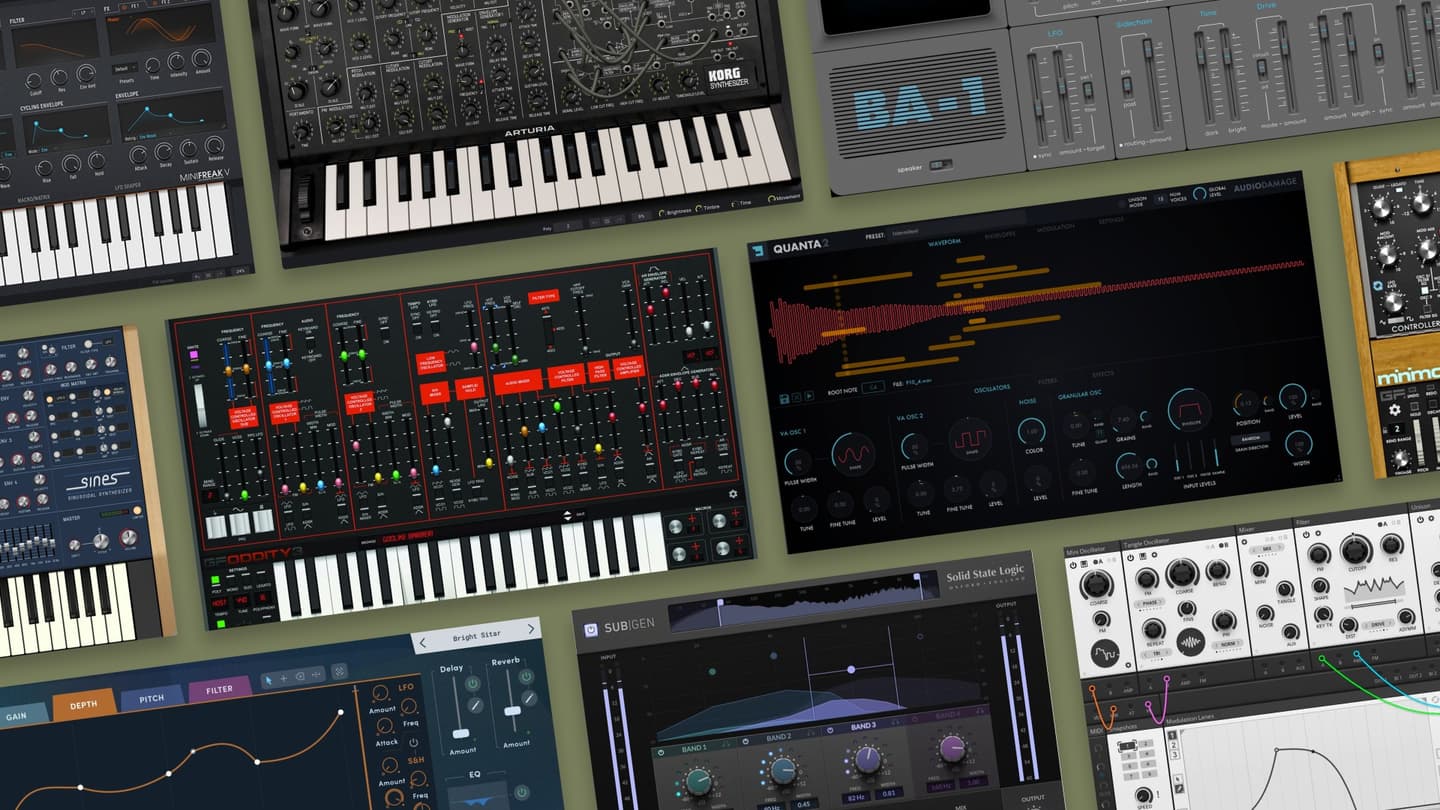Click the Bright Sitar preset name
Viewport: 1440px width, 810px height.
coord(476,636)
